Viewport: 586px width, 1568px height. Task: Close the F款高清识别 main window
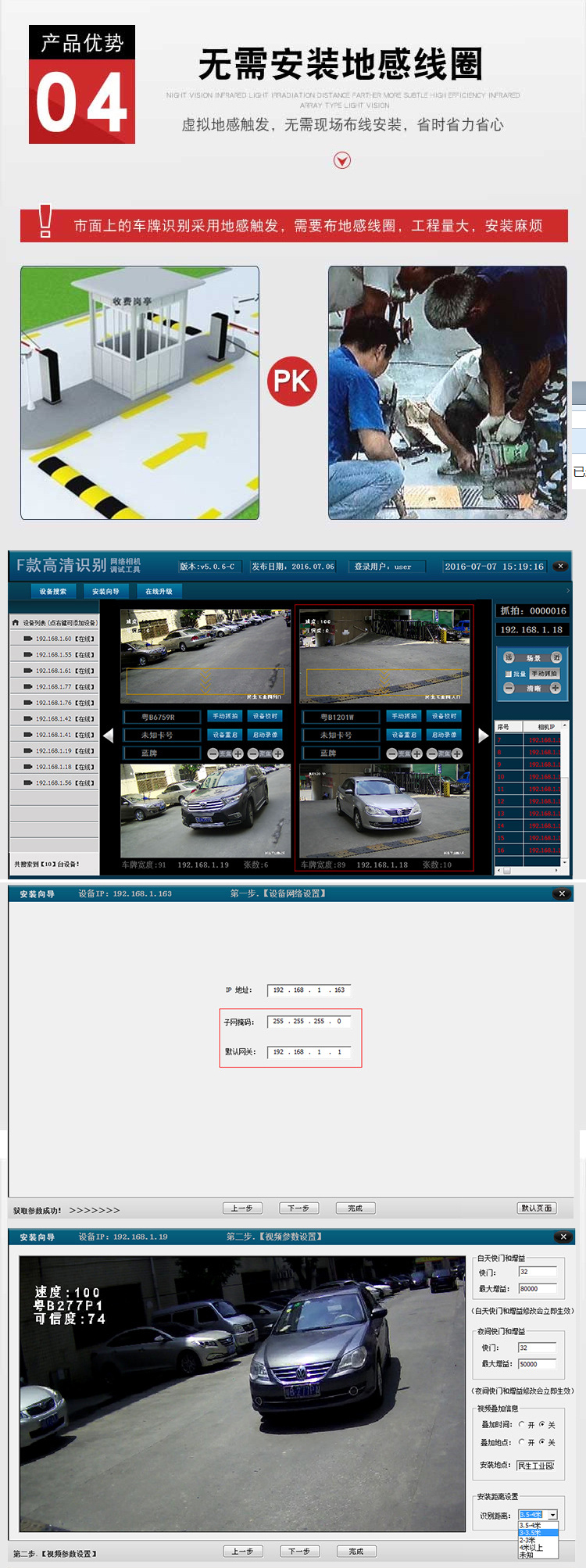560,566
